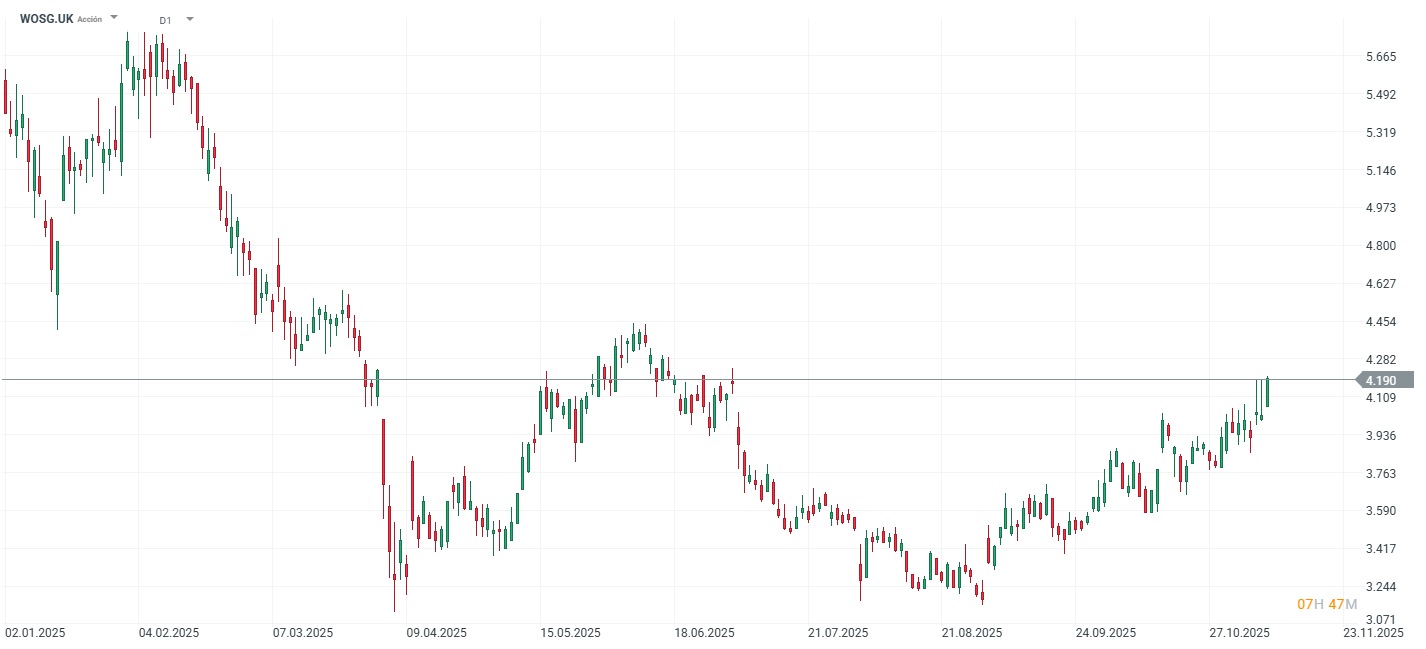This screenshot has width=1426, height=649.
Task: Select the 4.800 price scale label
Action: (1380, 246)
